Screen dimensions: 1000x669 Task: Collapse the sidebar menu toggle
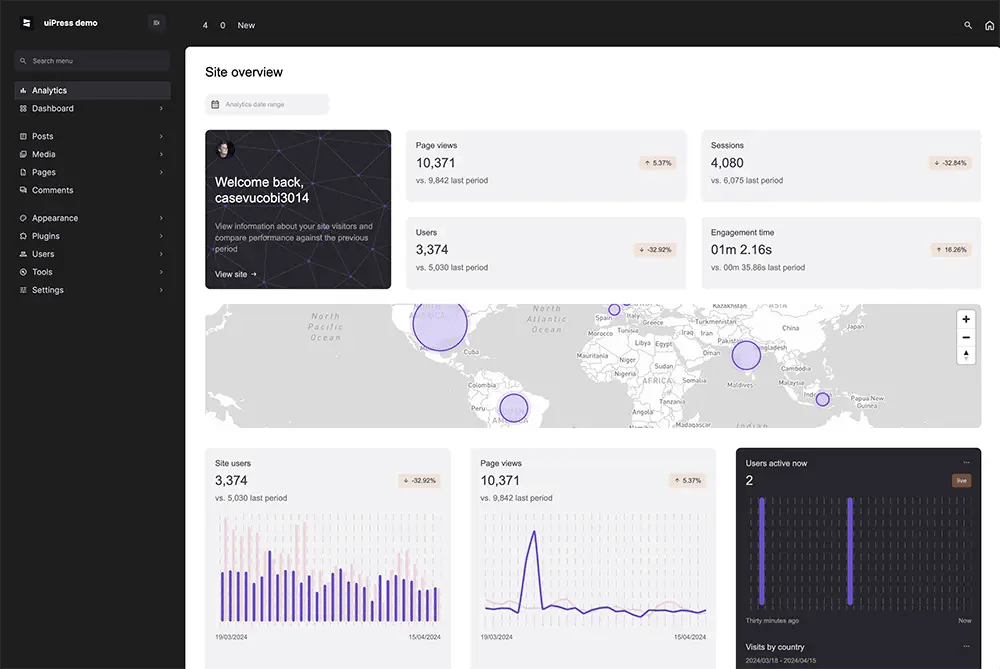pos(156,23)
